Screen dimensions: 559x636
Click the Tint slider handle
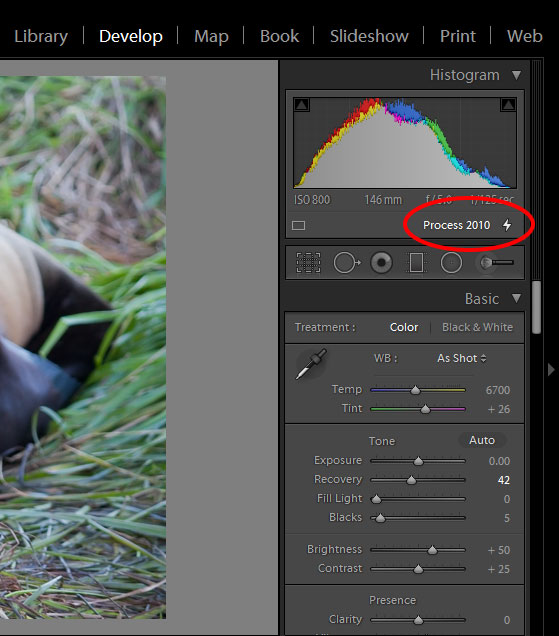[425, 409]
